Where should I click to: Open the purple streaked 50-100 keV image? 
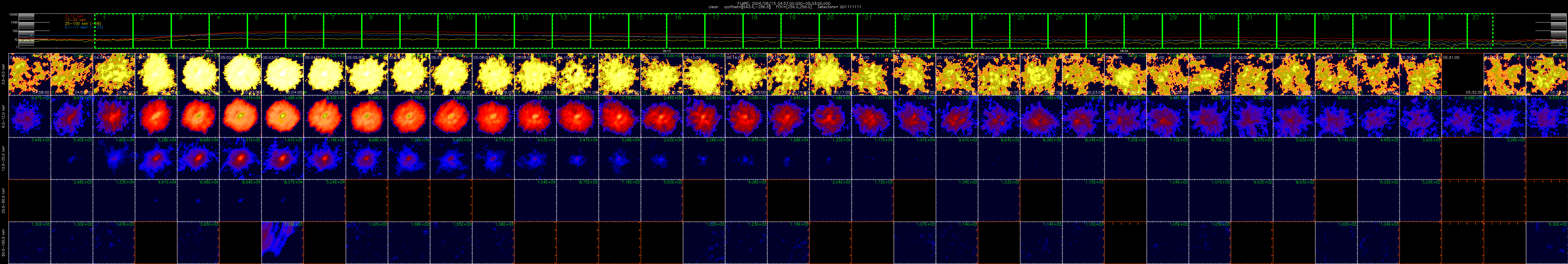[282, 242]
